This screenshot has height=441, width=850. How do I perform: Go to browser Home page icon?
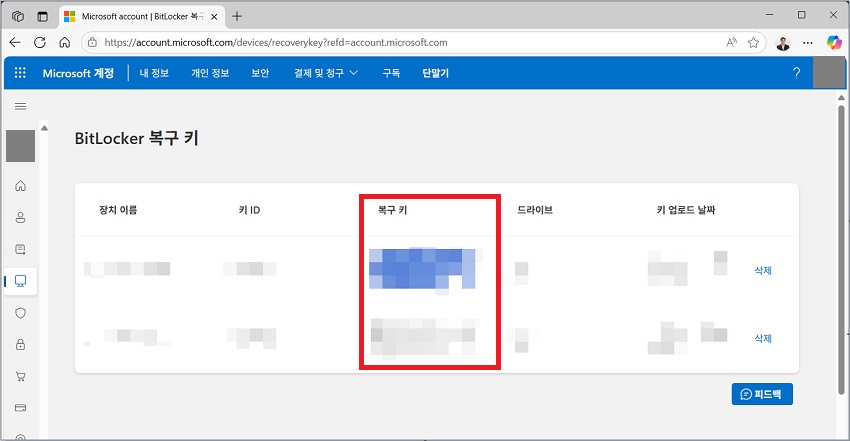65,42
